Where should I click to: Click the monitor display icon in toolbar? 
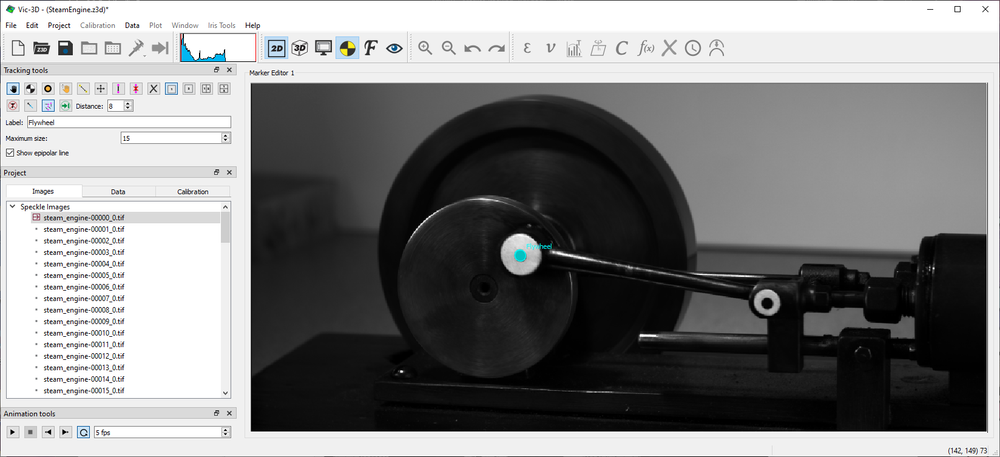pyautogui.click(x=323, y=48)
